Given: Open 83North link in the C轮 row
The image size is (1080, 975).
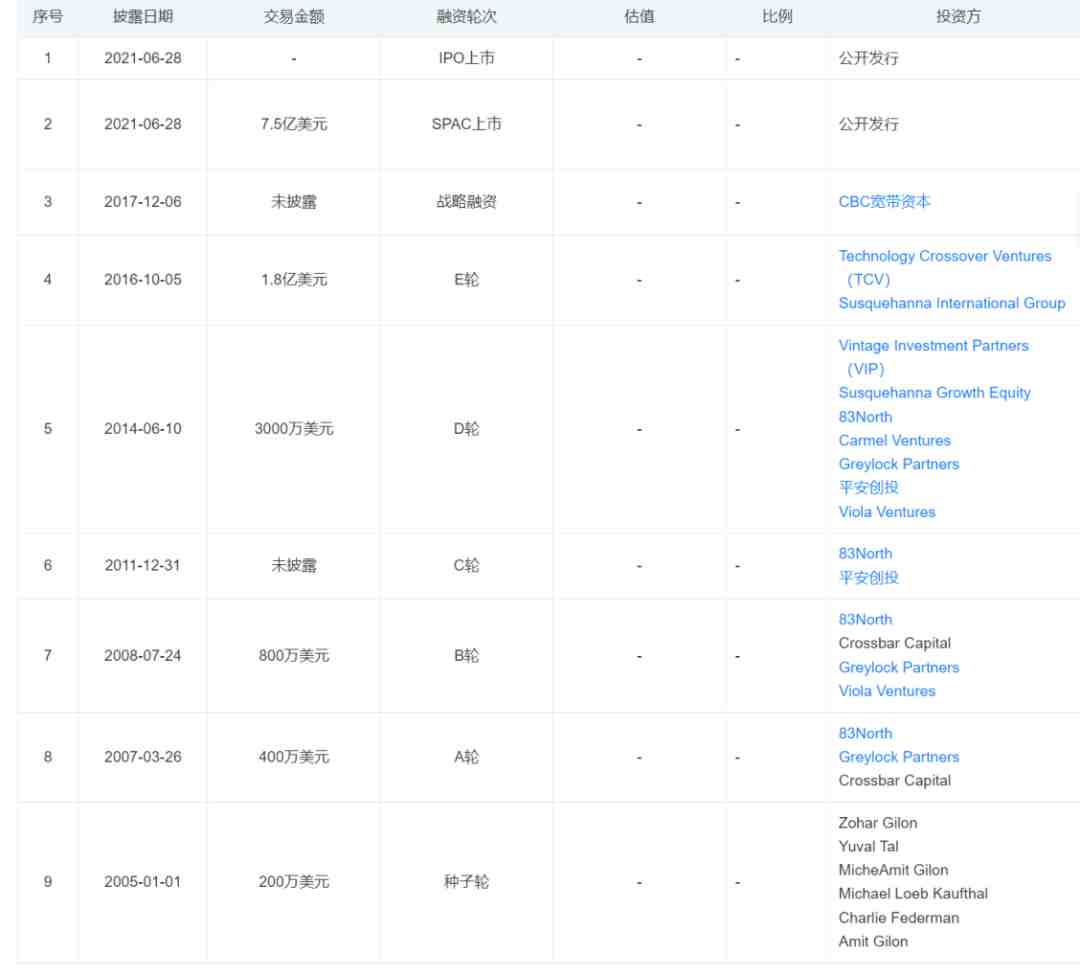Looking at the screenshot, I should tap(865, 554).
